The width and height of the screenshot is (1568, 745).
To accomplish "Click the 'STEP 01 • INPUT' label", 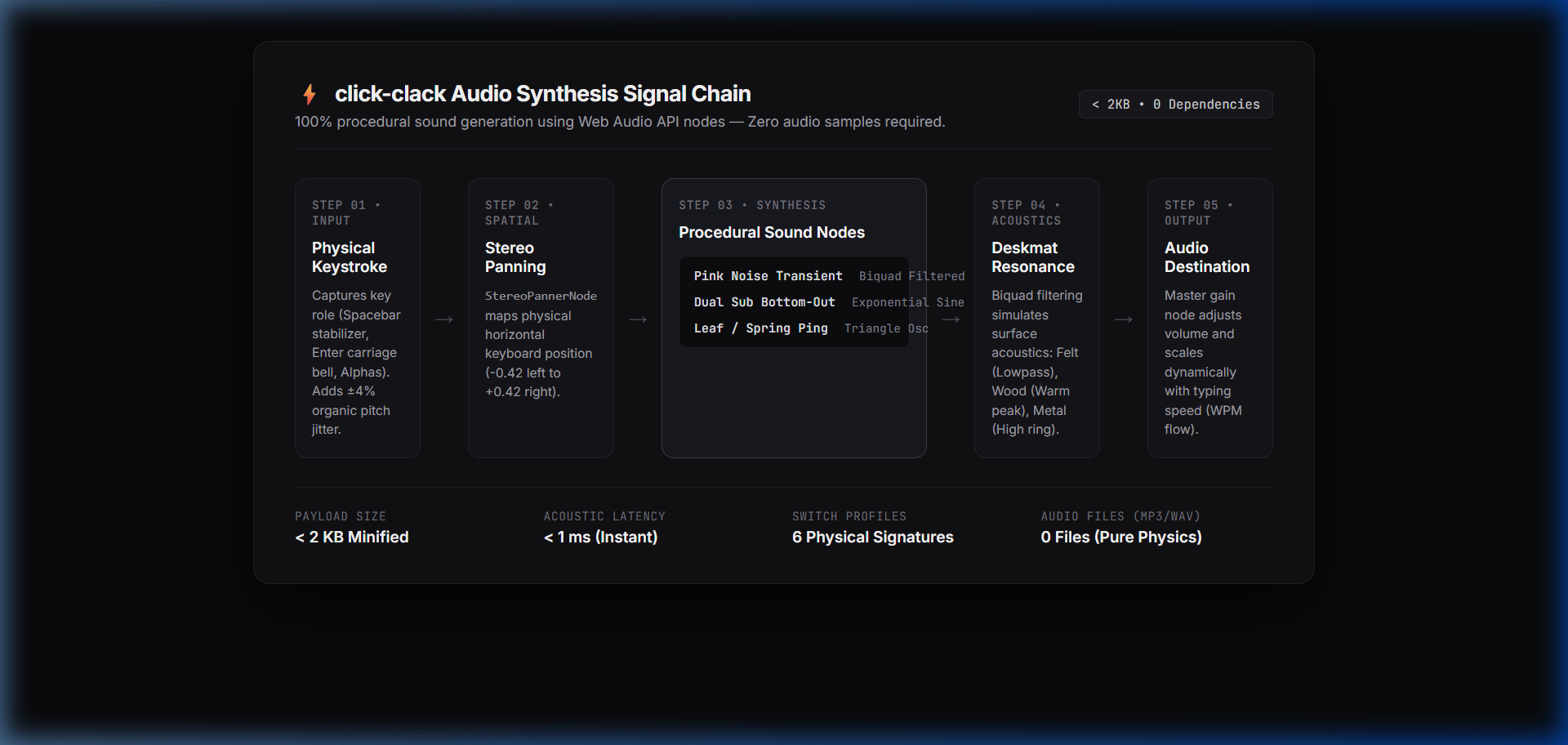I will coord(346,212).
